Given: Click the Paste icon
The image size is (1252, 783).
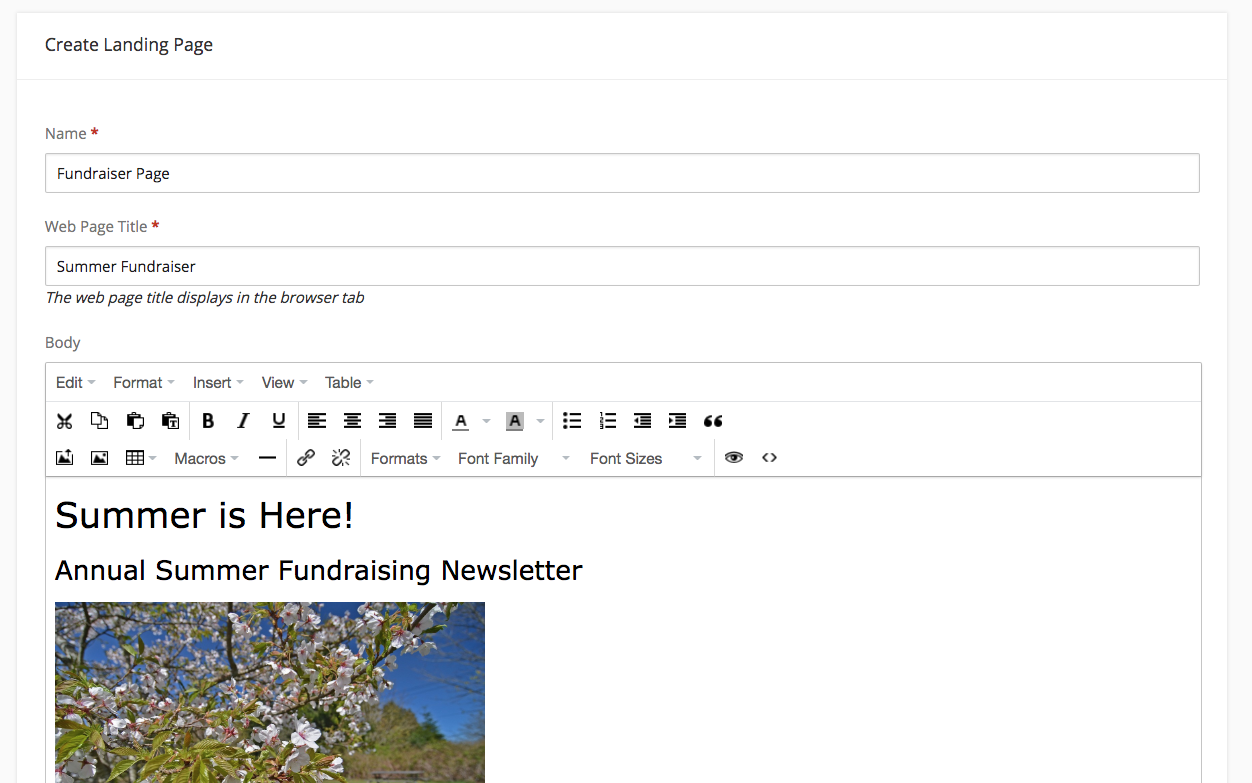Looking at the screenshot, I should (135, 421).
